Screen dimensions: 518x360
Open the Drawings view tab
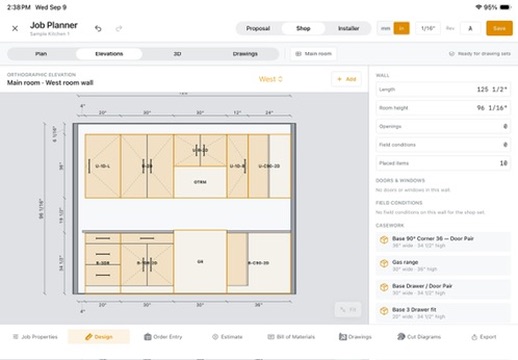click(x=245, y=54)
